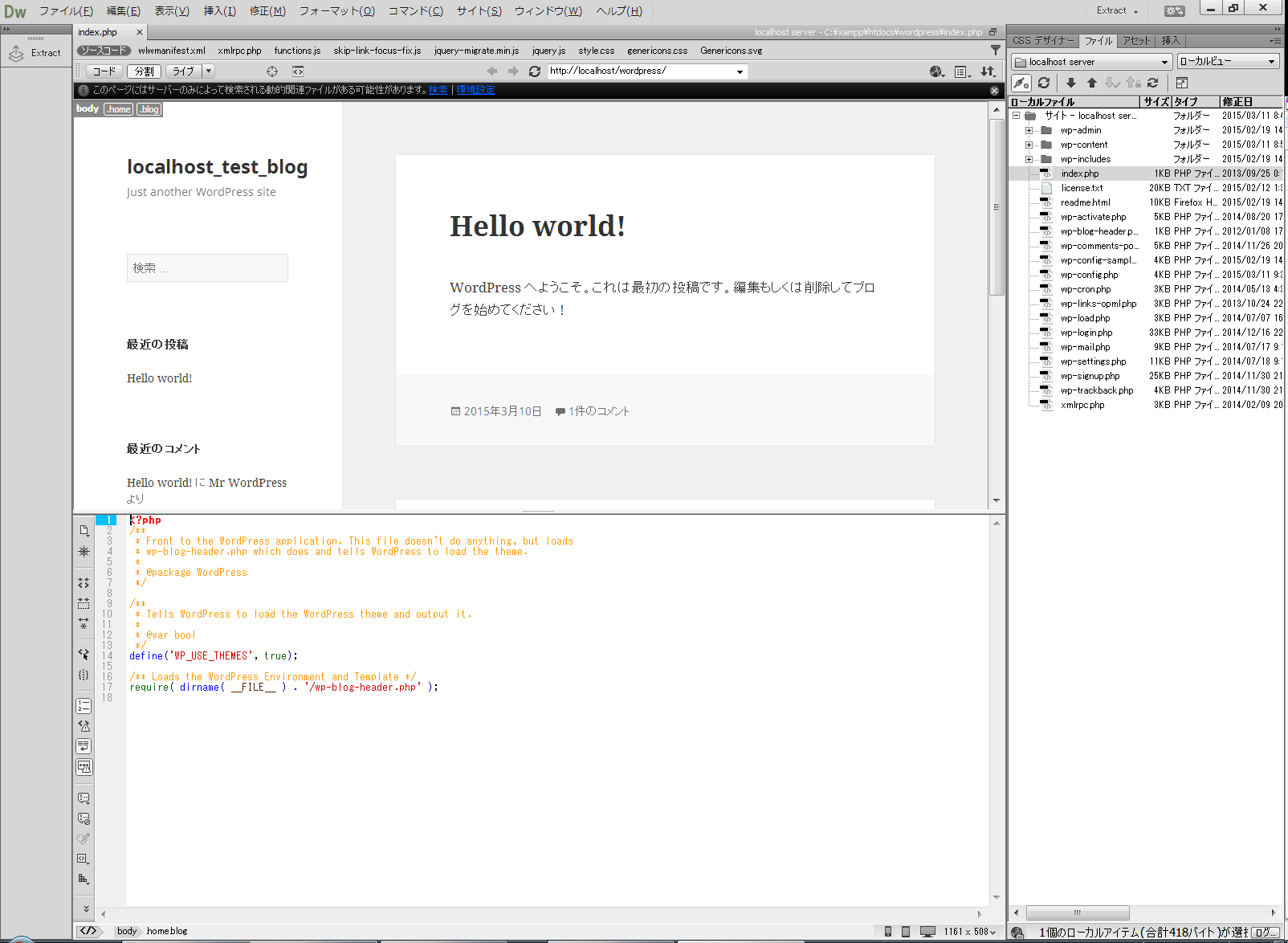
Task: Go forward in live view browser
Action: coord(513,71)
